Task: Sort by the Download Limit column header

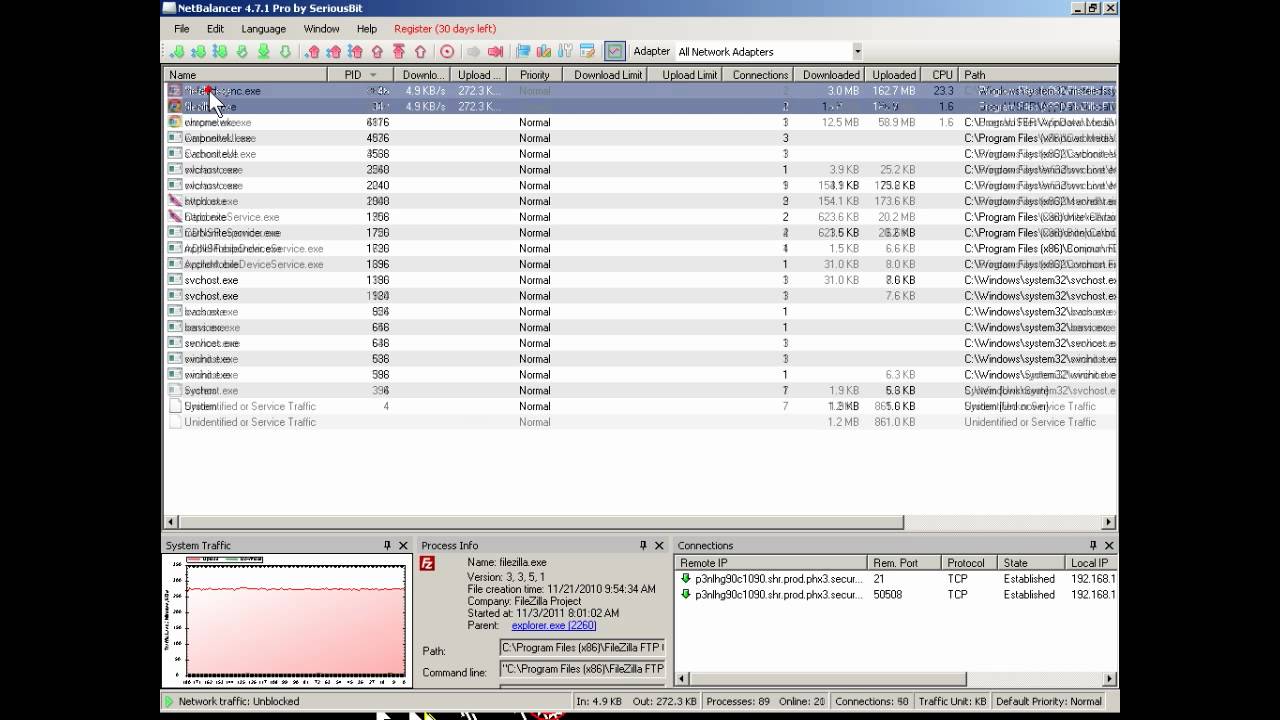Action: click(607, 75)
